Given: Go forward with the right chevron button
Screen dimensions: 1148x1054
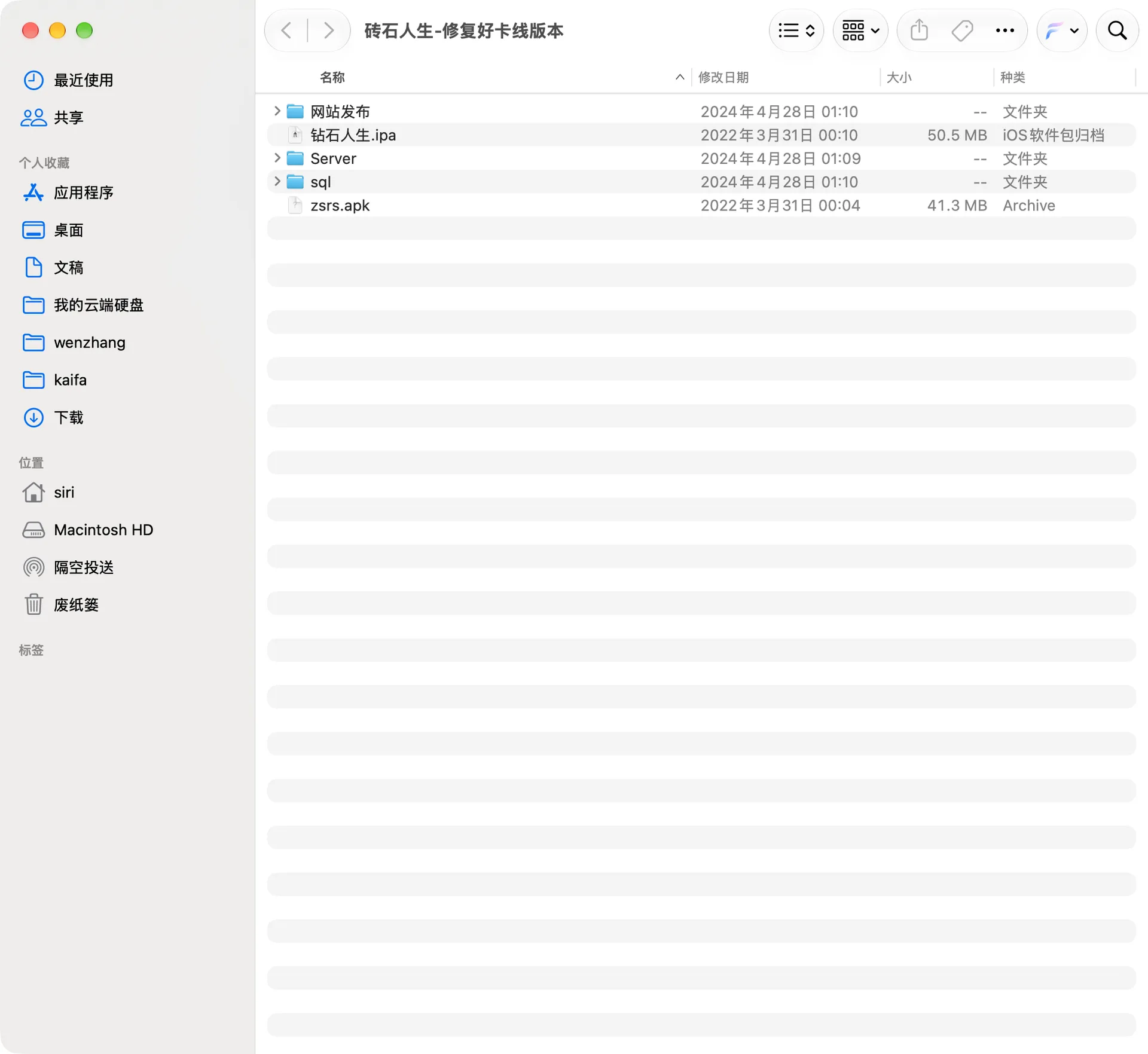Looking at the screenshot, I should 328,30.
